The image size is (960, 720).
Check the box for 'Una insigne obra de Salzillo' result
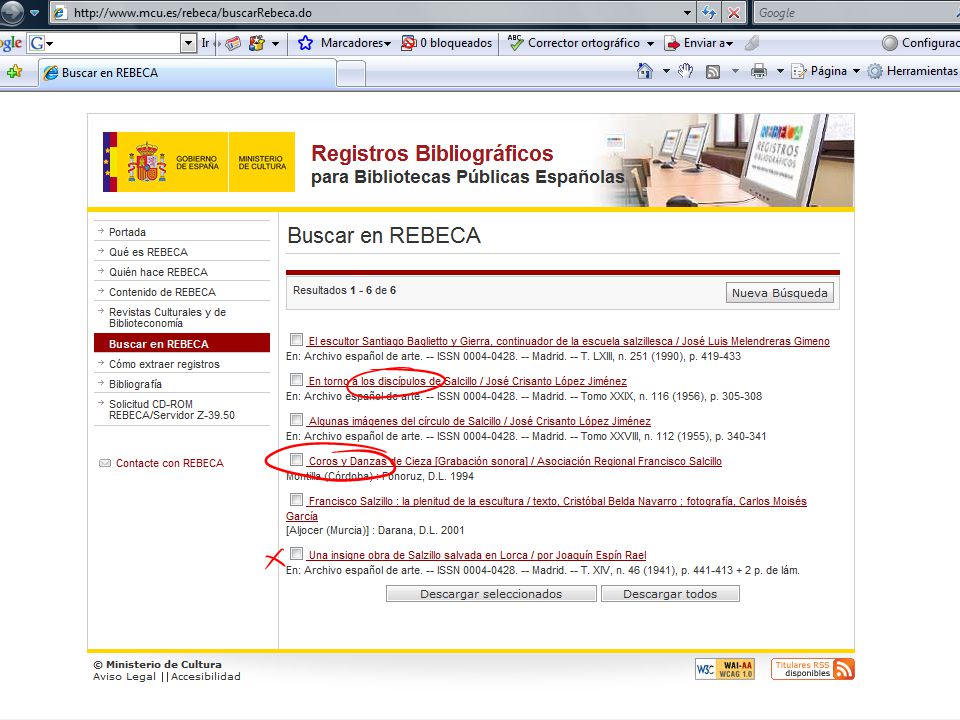pos(296,553)
